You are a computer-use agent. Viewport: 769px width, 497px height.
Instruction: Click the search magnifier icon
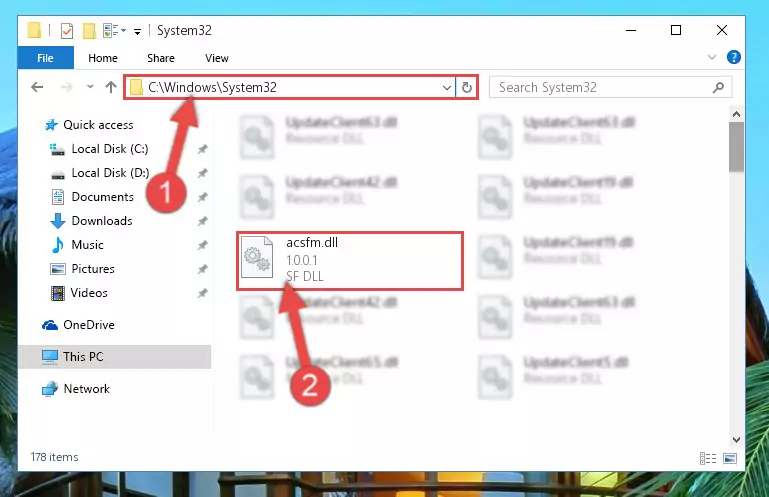point(718,88)
